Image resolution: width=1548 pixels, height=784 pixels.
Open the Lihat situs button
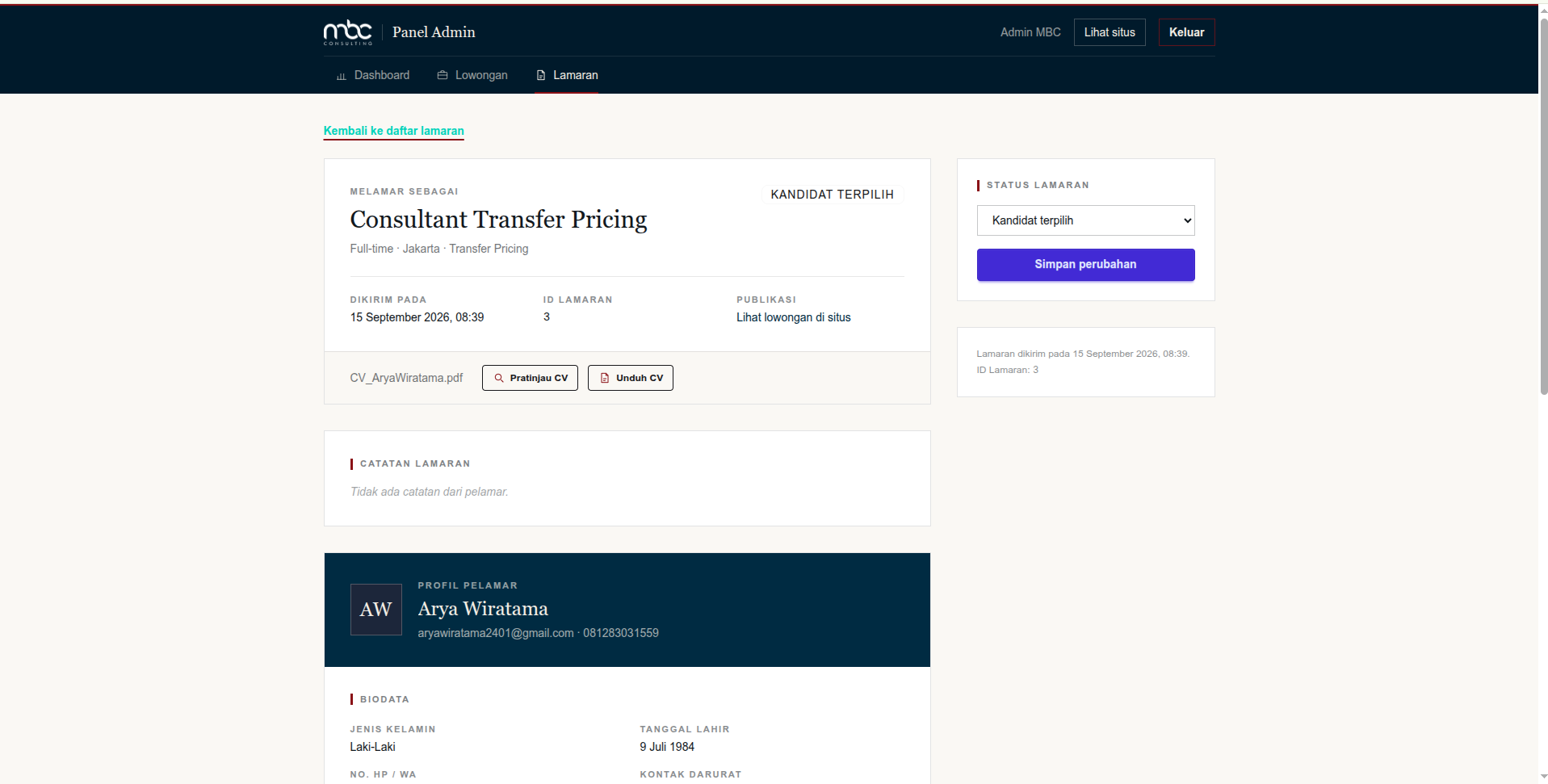point(1110,32)
